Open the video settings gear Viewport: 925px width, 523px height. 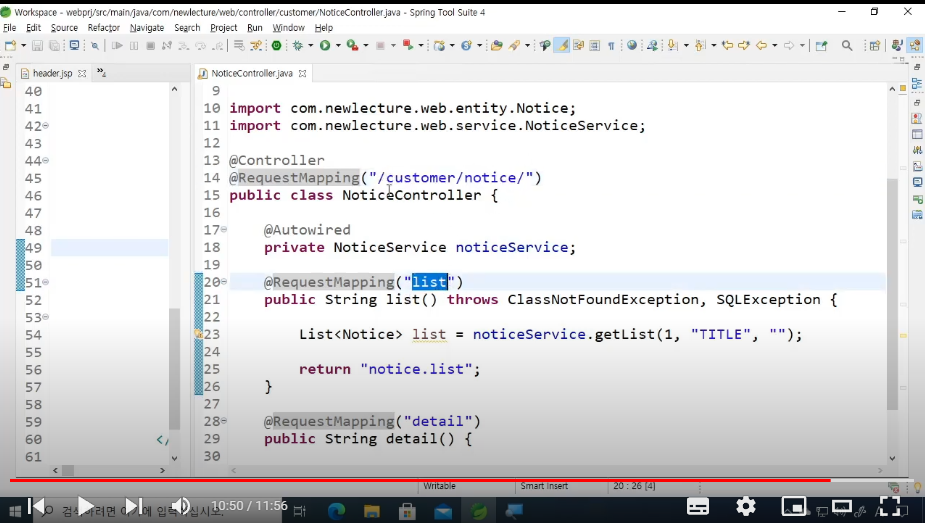coord(746,506)
